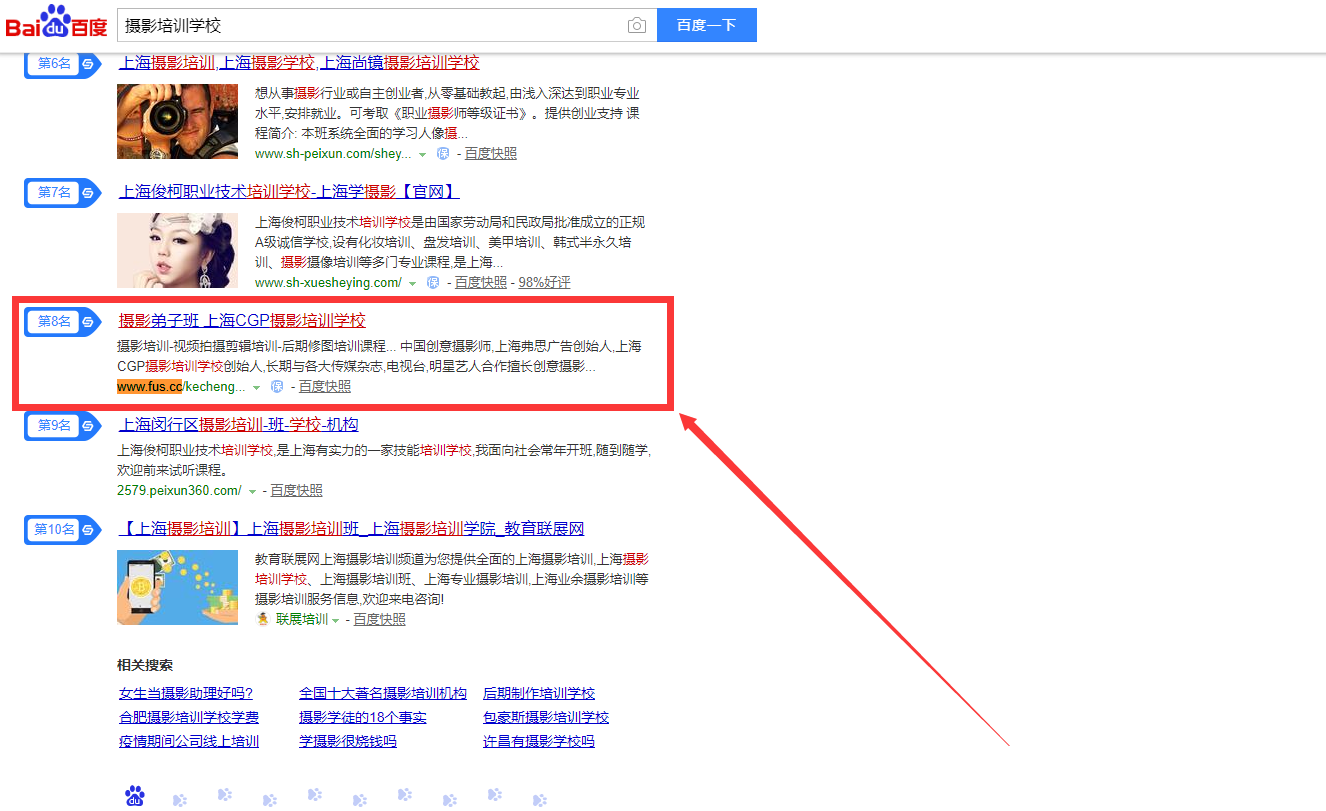Open result 上海闵行区摄影培训-班-学校-机构
The height and width of the screenshot is (811, 1326).
[238, 425]
